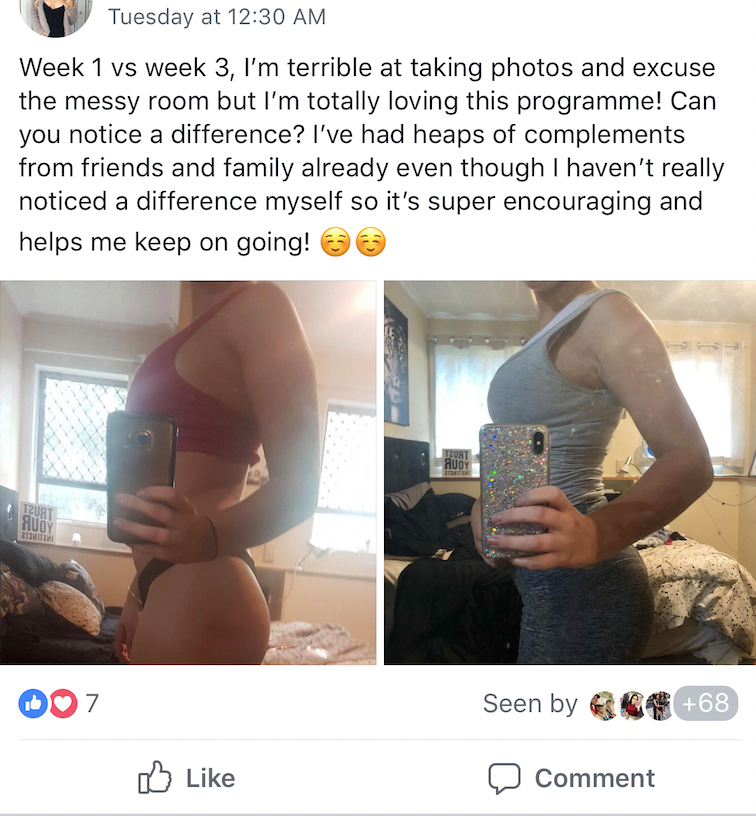The width and height of the screenshot is (756, 816).
Task: Open third Seen by avatar
Action: (x=659, y=706)
